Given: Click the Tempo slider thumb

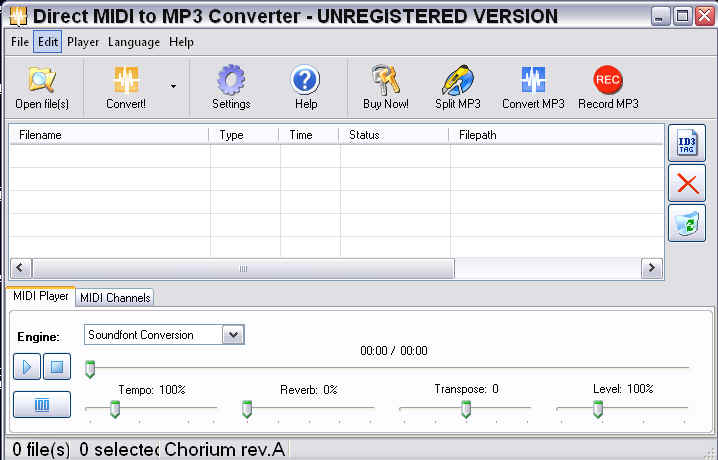Looking at the screenshot, I should click(115, 409).
